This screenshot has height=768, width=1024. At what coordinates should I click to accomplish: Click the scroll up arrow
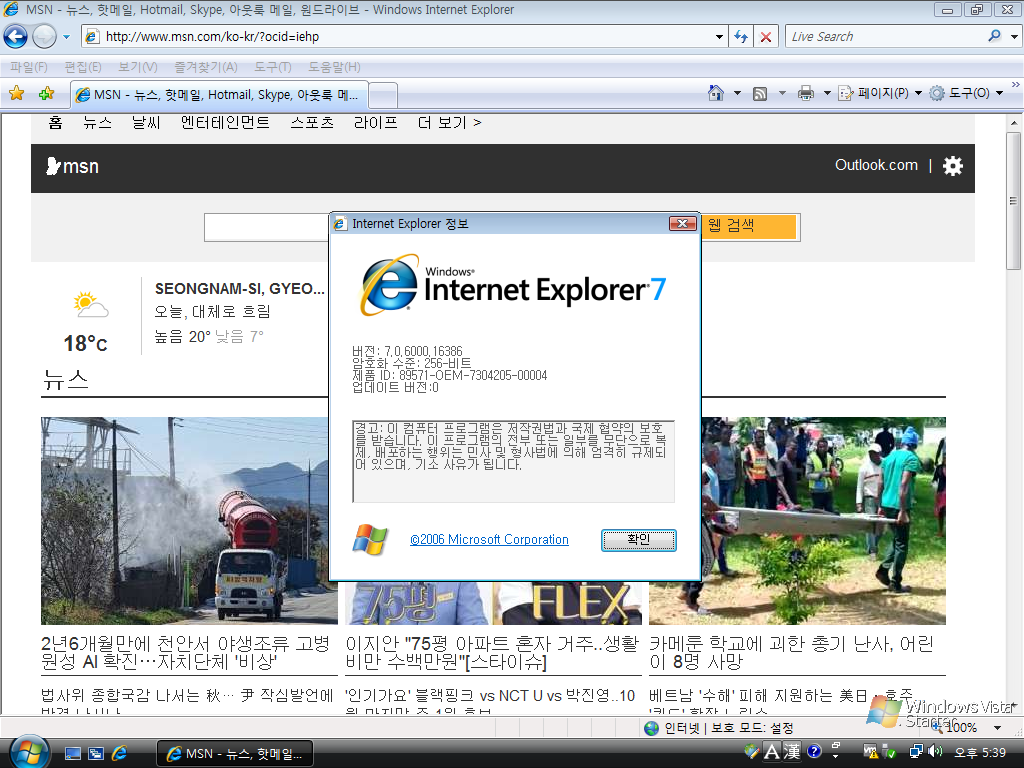[x=1014, y=122]
